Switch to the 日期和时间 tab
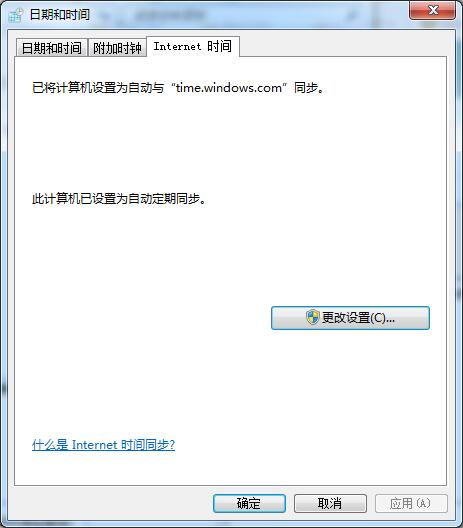Screen dimensions: 463x528 (x=52, y=48)
